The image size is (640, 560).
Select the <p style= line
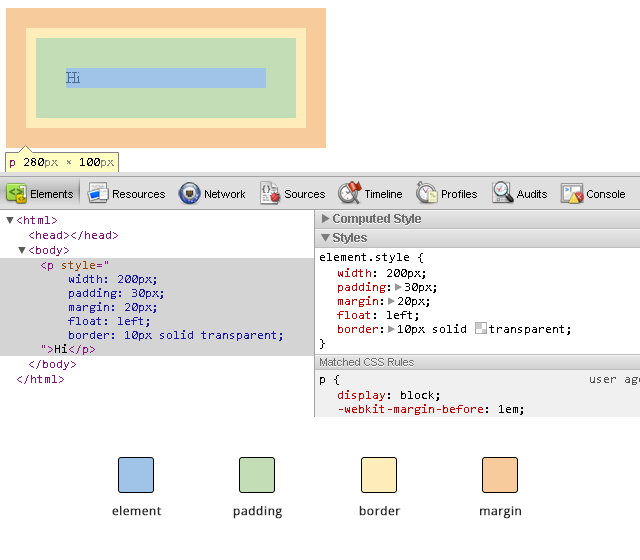point(75,265)
